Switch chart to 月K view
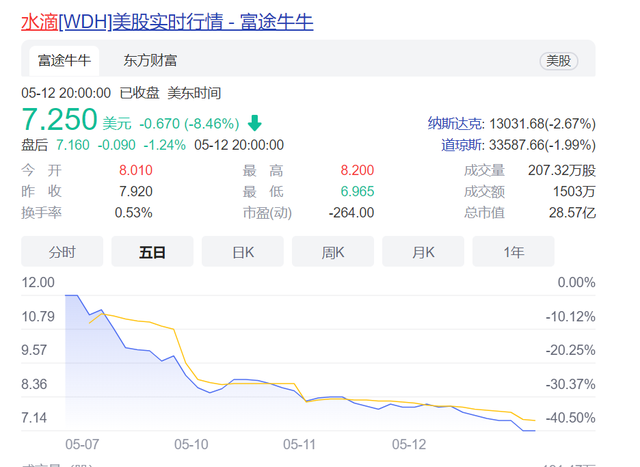The height and width of the screenshot is (467, 640). [x=423, y=251]
